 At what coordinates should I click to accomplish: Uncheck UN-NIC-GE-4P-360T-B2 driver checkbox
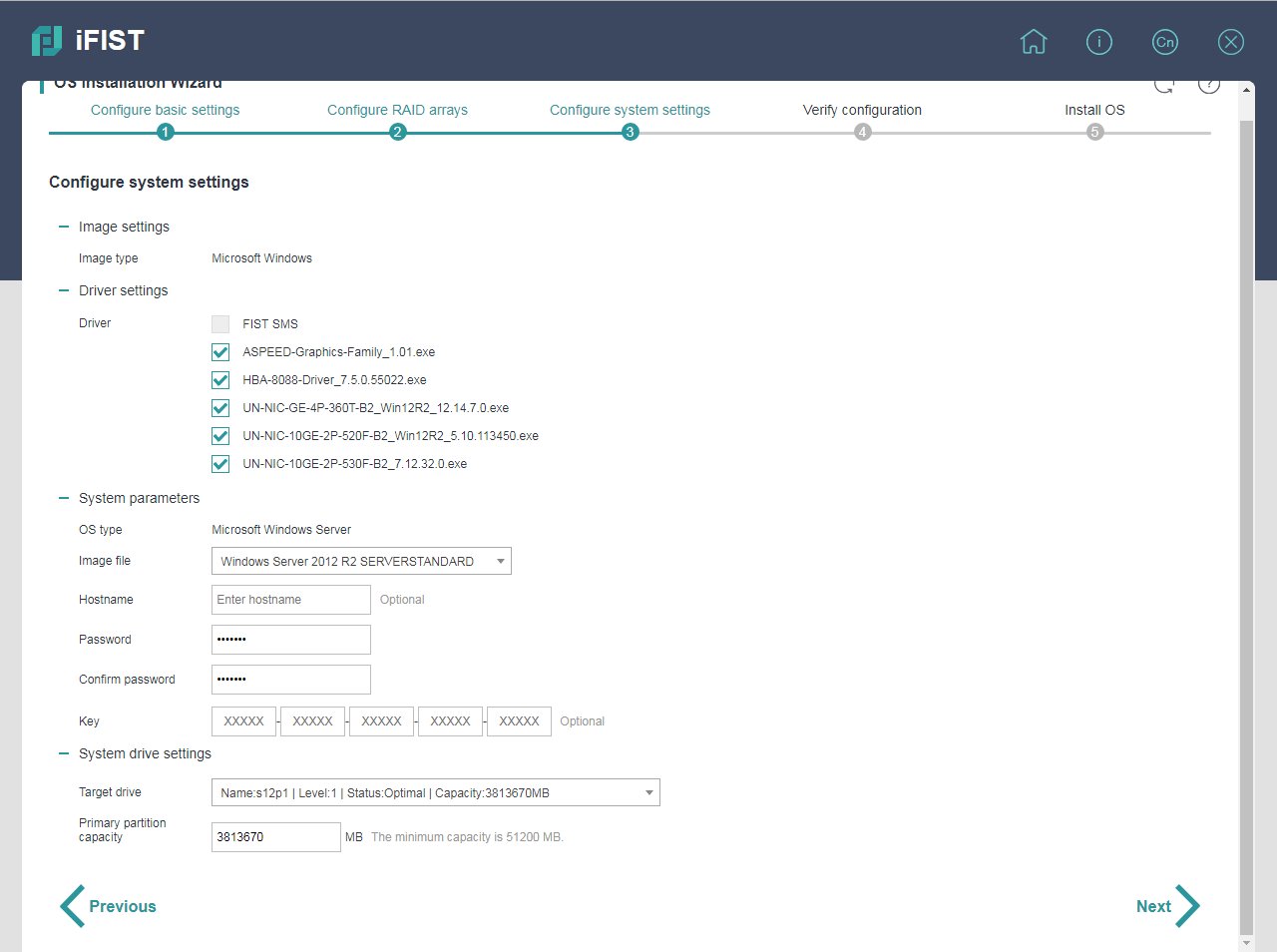(x=220, y=408)
